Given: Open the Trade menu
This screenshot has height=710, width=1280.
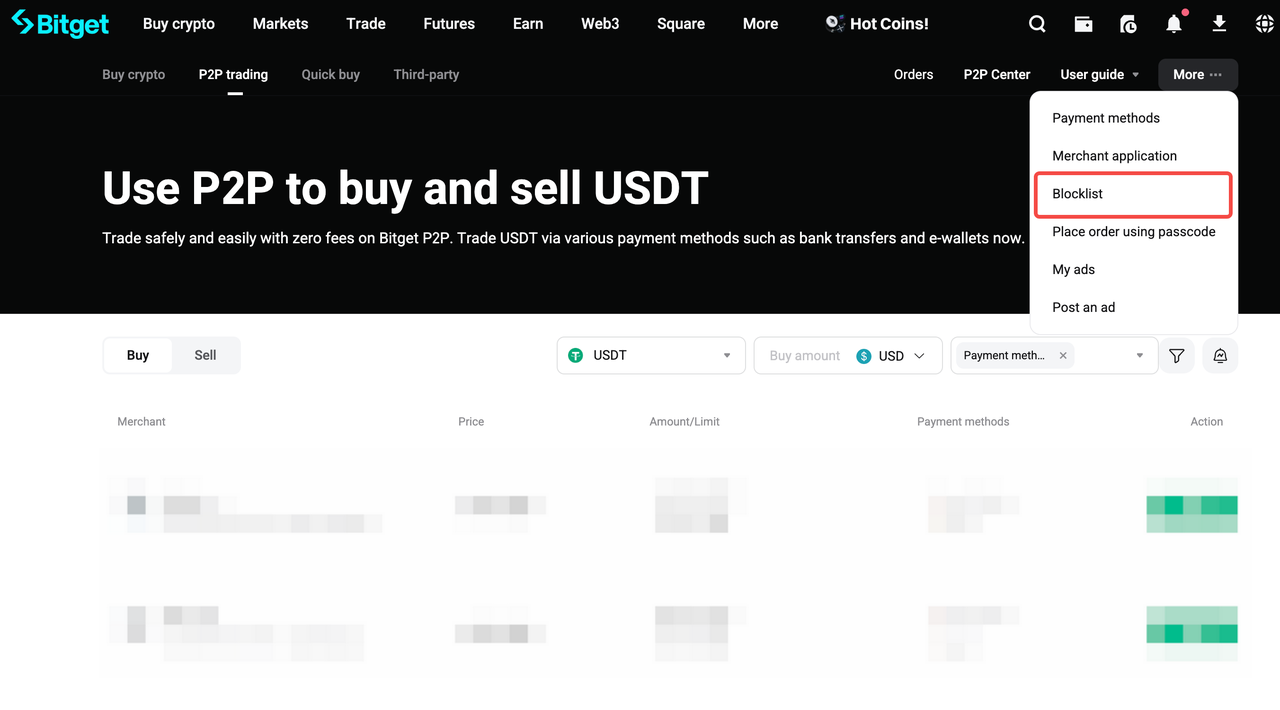Looking at the screenshot, I should click(366, 24).
